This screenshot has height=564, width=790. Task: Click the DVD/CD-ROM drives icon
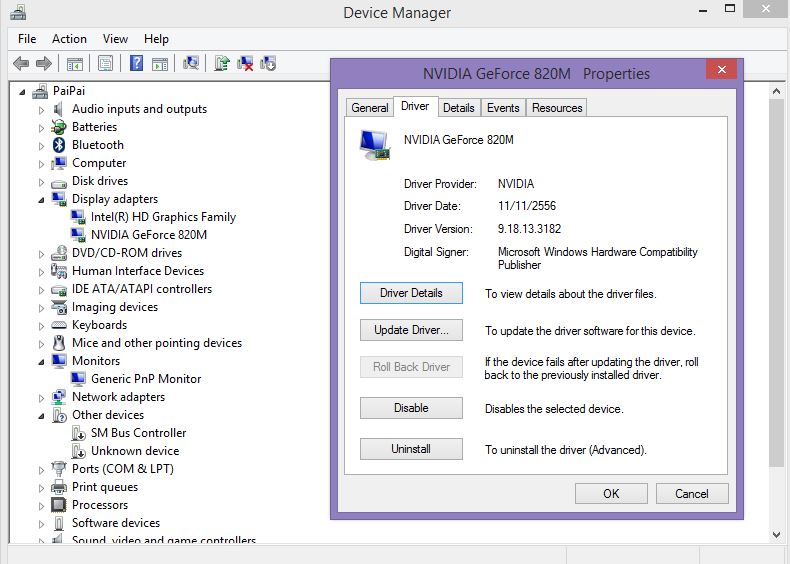point(59,253)
